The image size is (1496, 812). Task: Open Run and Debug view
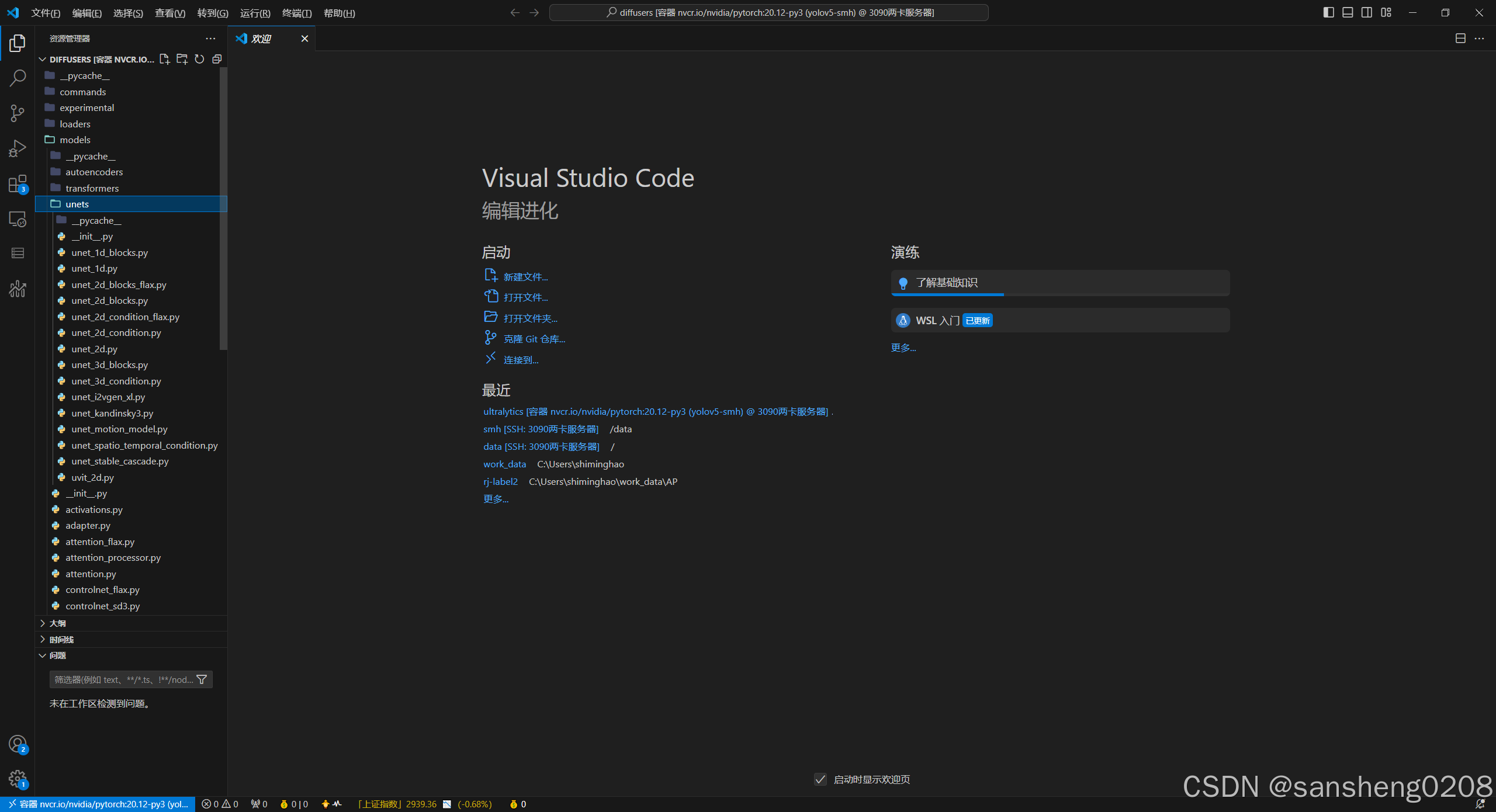[x=18, y=149]
